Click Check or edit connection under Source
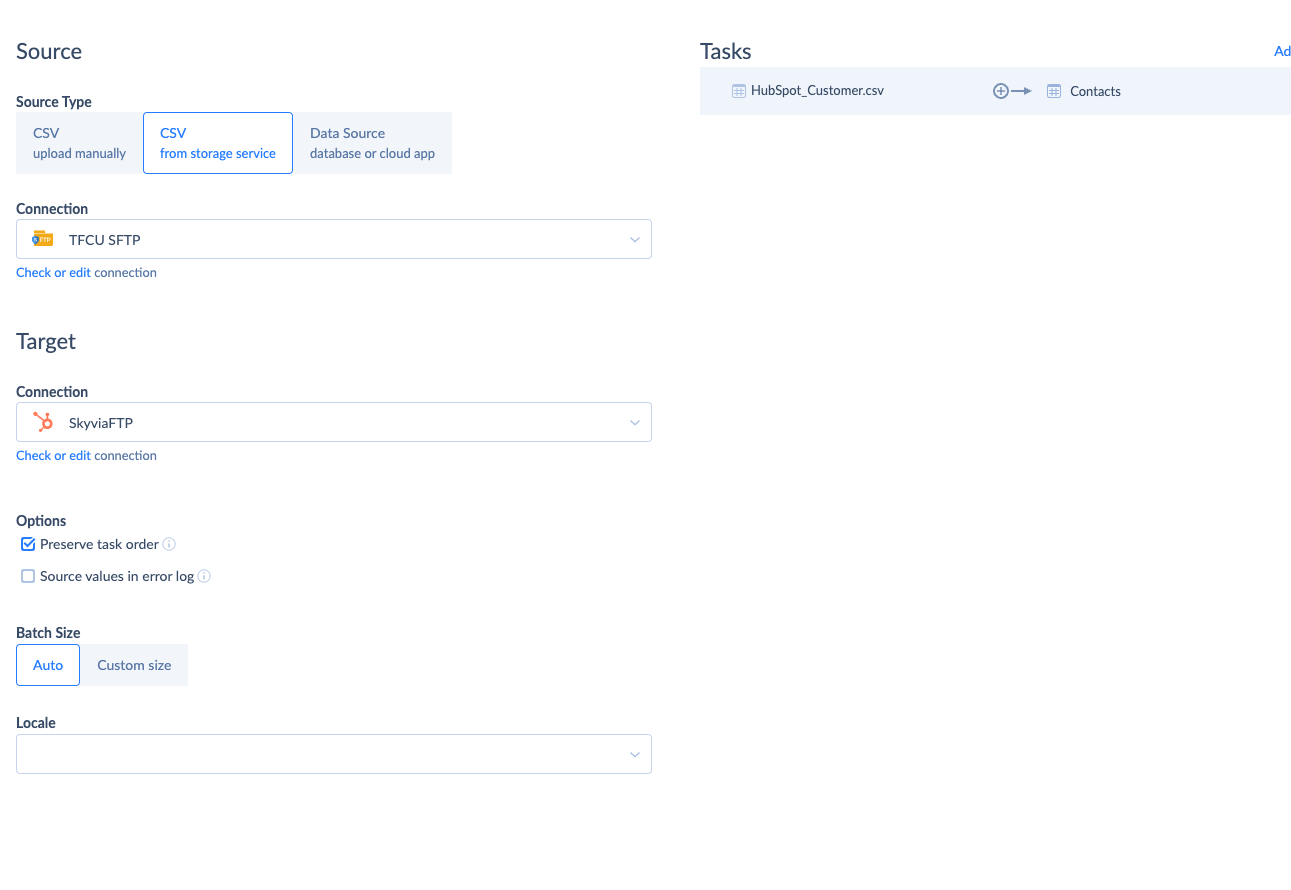This screenshot has width=1291, height=890. pos(86,272)
